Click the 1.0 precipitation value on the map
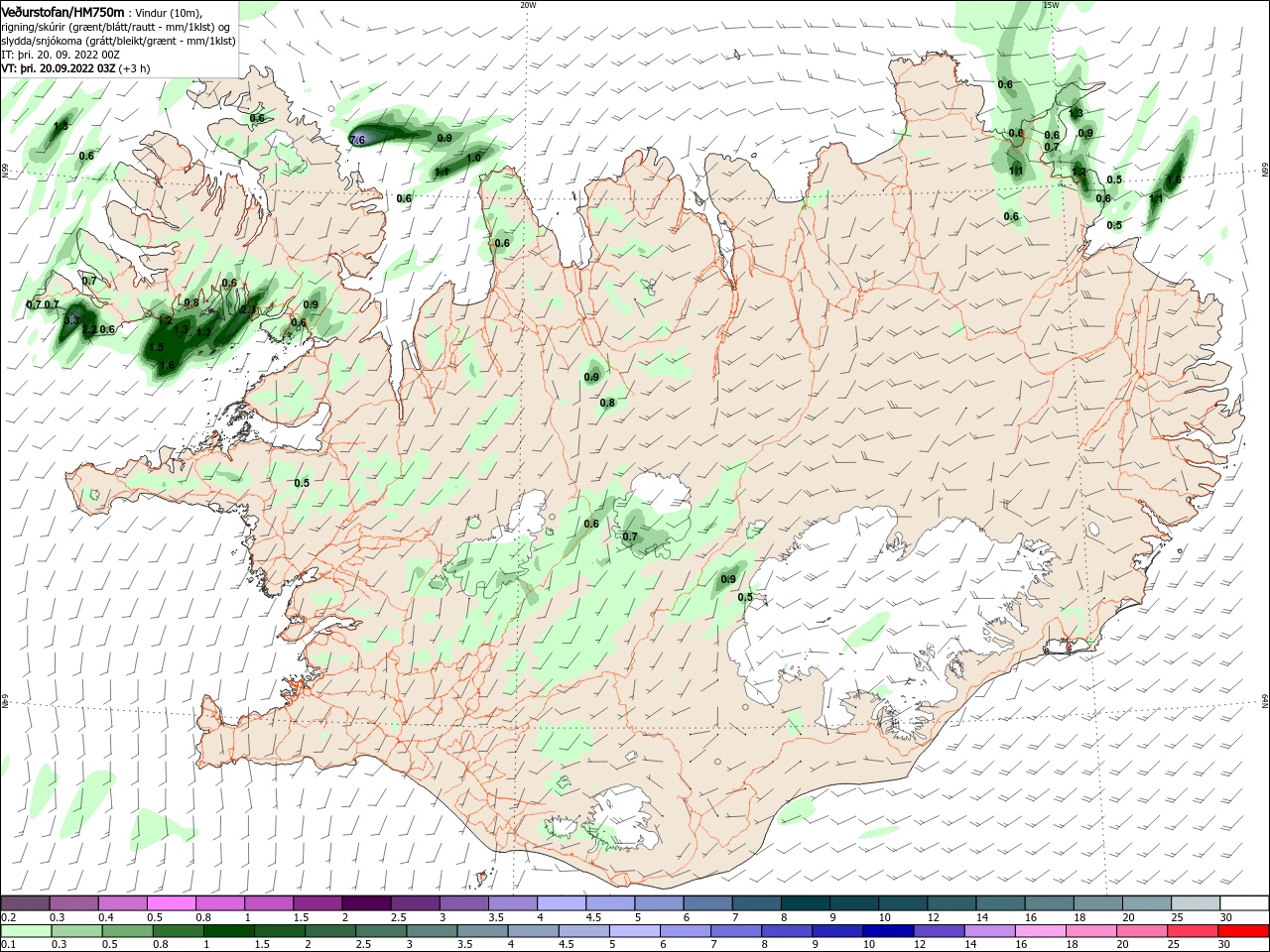1270x952 pixels. click(x=473, y=158)
